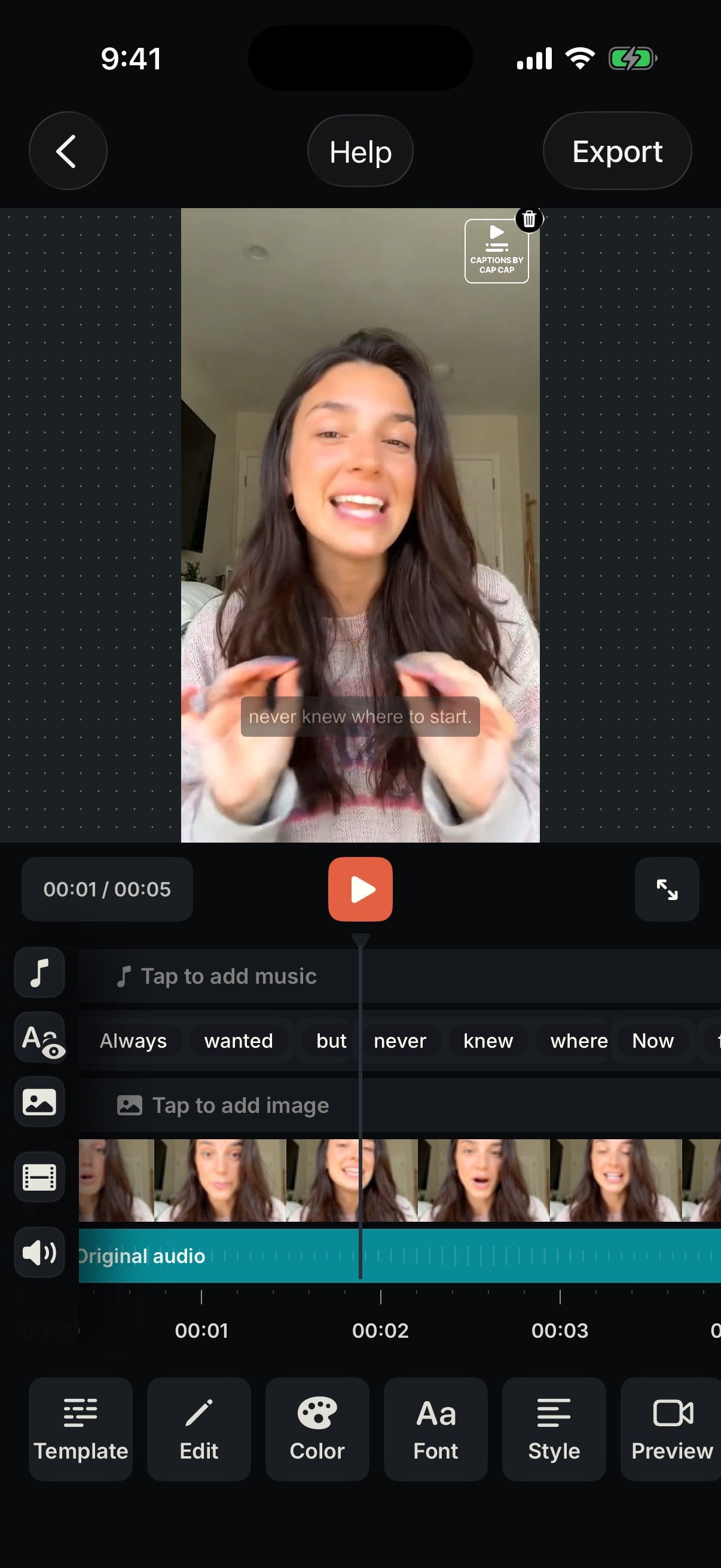
Task: Open the music track icon
Action: tap(39, 973)
